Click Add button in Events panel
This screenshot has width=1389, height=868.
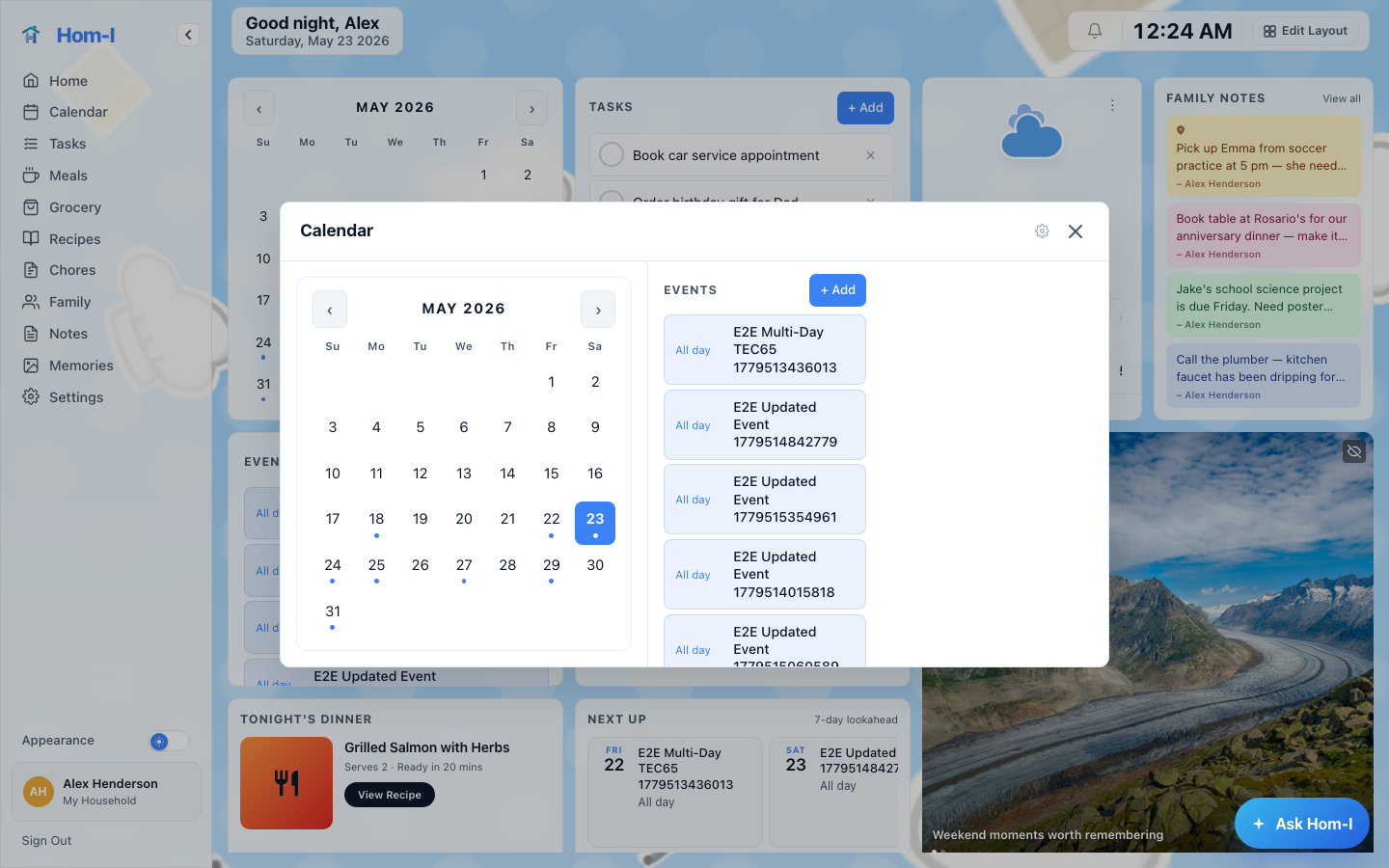(837, 290)
